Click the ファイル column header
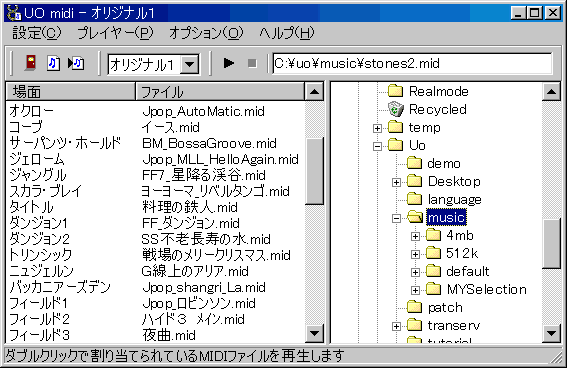Image resolution: width=567 pixels, height=368 pixels. [x=220, y=92]
